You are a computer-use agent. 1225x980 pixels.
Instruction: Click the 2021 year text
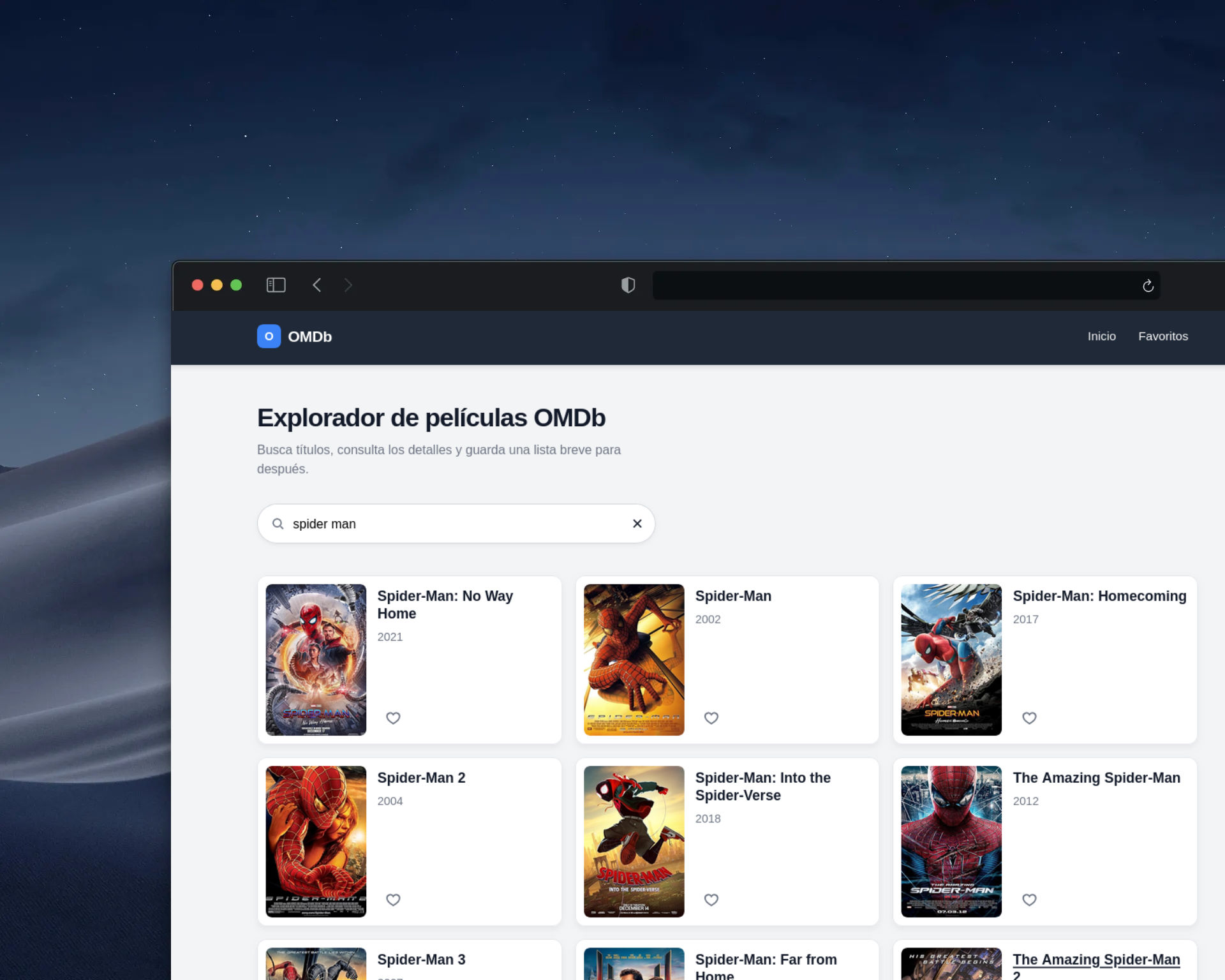click(390, 637)
